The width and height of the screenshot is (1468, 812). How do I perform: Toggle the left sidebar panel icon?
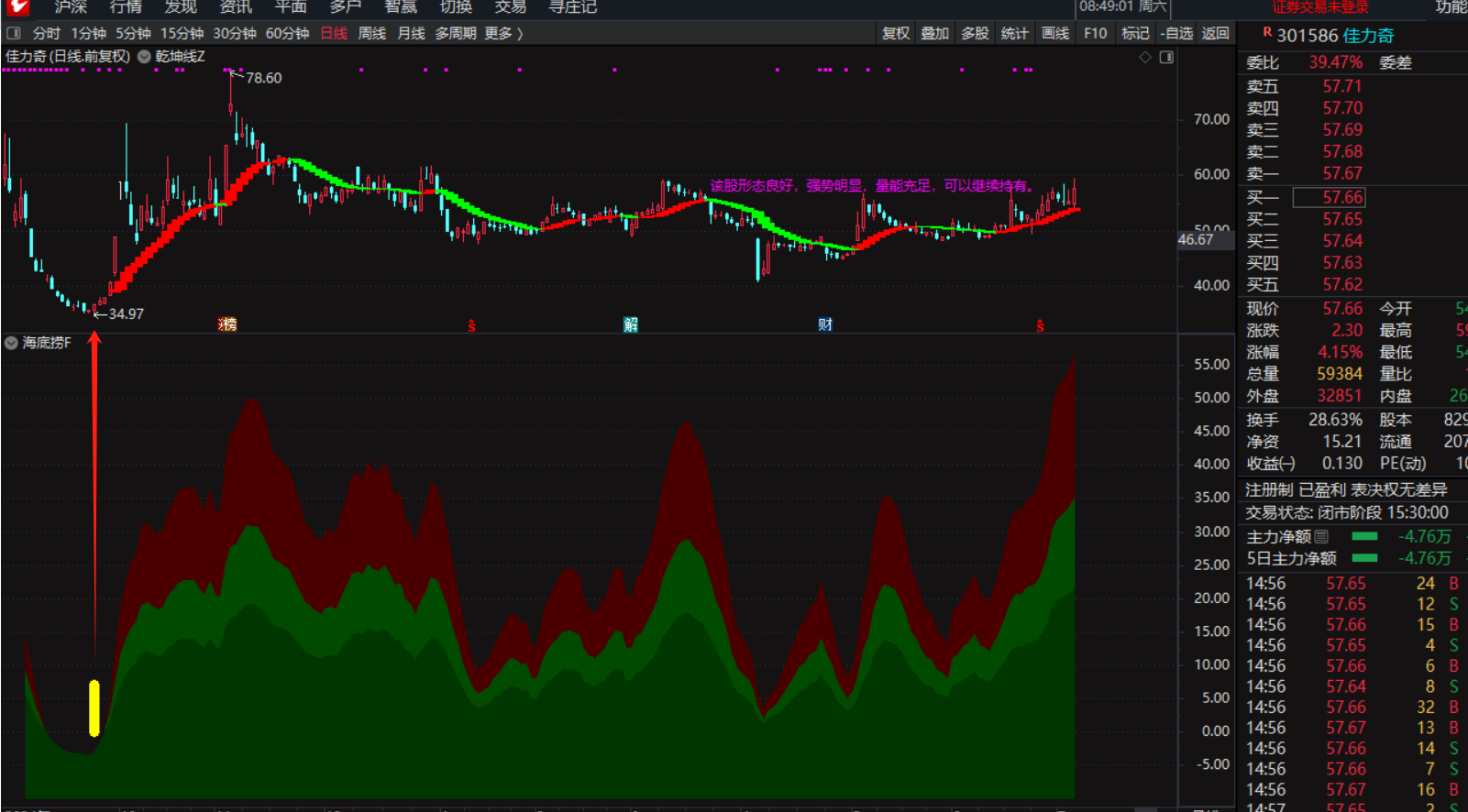[14, 33]
